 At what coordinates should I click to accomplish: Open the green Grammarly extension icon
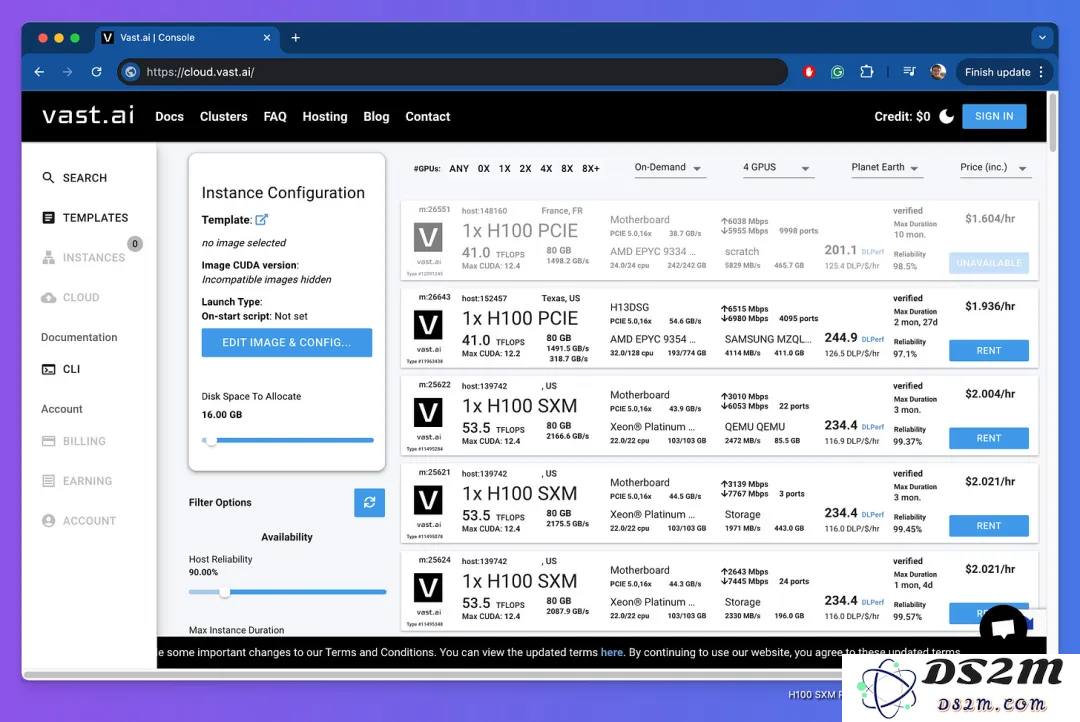click(x=838, y=72)
